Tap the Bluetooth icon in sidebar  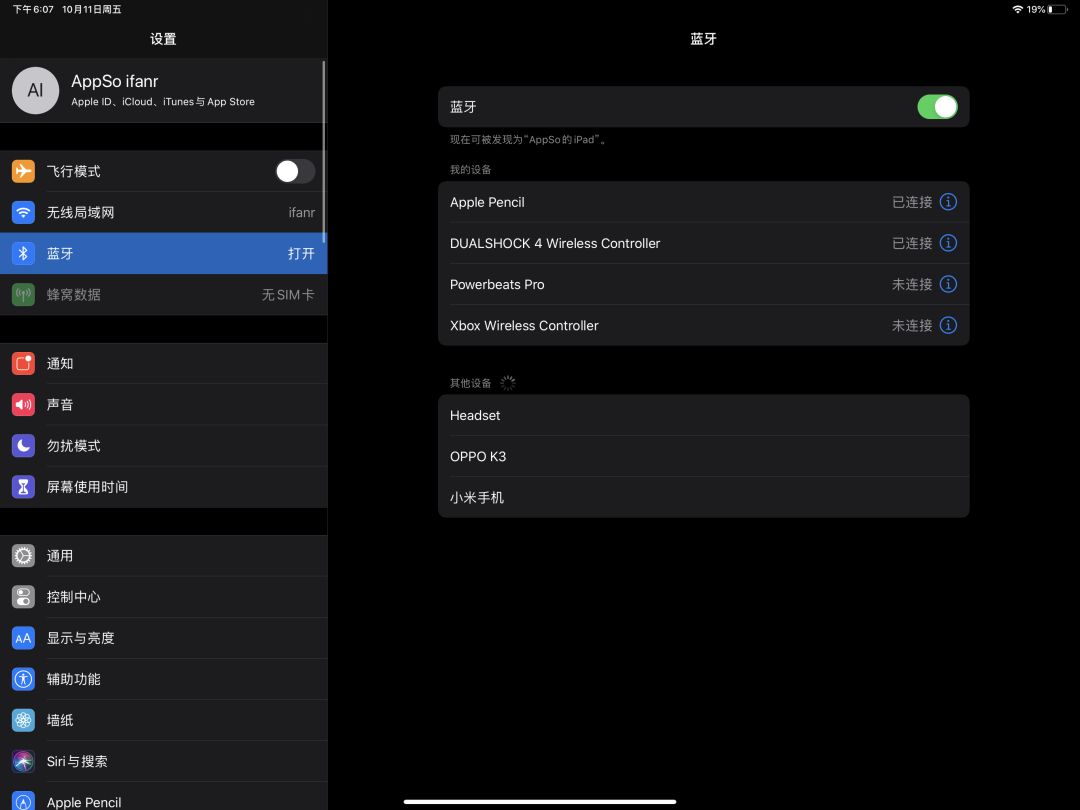click(23, 253)
